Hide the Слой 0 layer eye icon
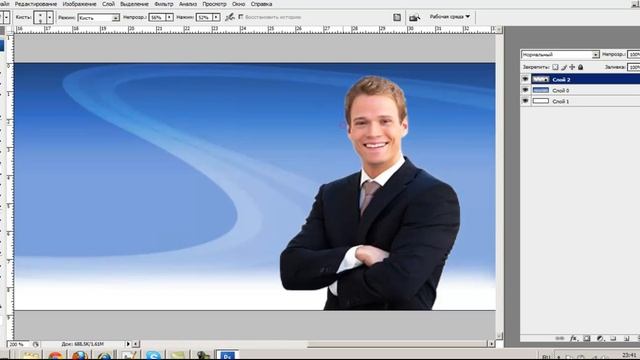 point(526,90)
